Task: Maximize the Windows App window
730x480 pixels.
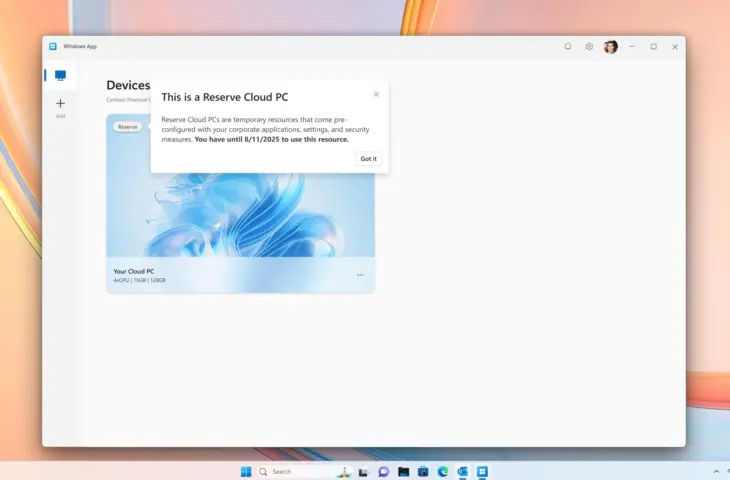Action: point(654,47)
